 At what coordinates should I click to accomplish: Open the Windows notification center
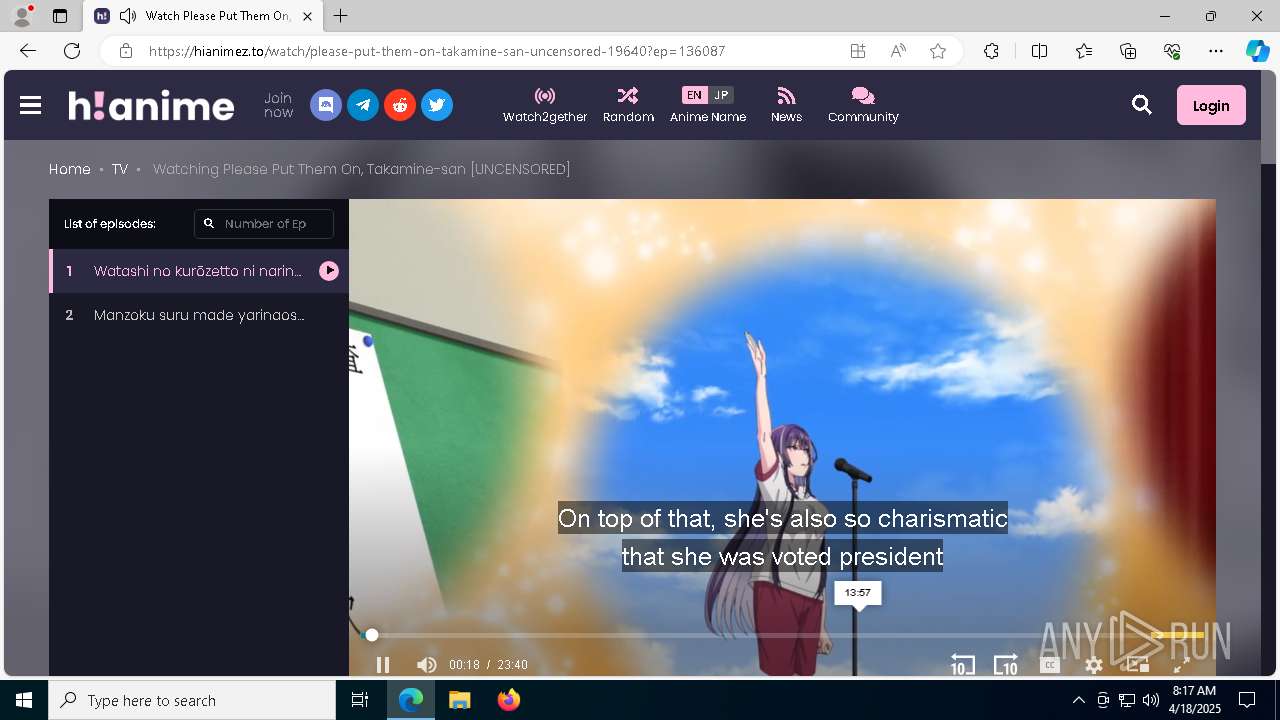point(1247,700)
